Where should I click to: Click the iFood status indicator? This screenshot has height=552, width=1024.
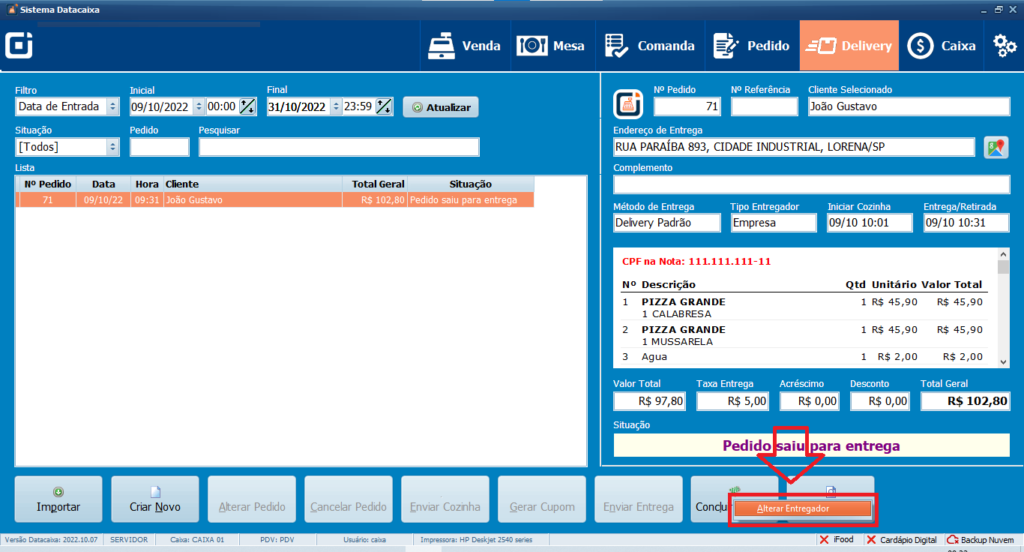837,540
